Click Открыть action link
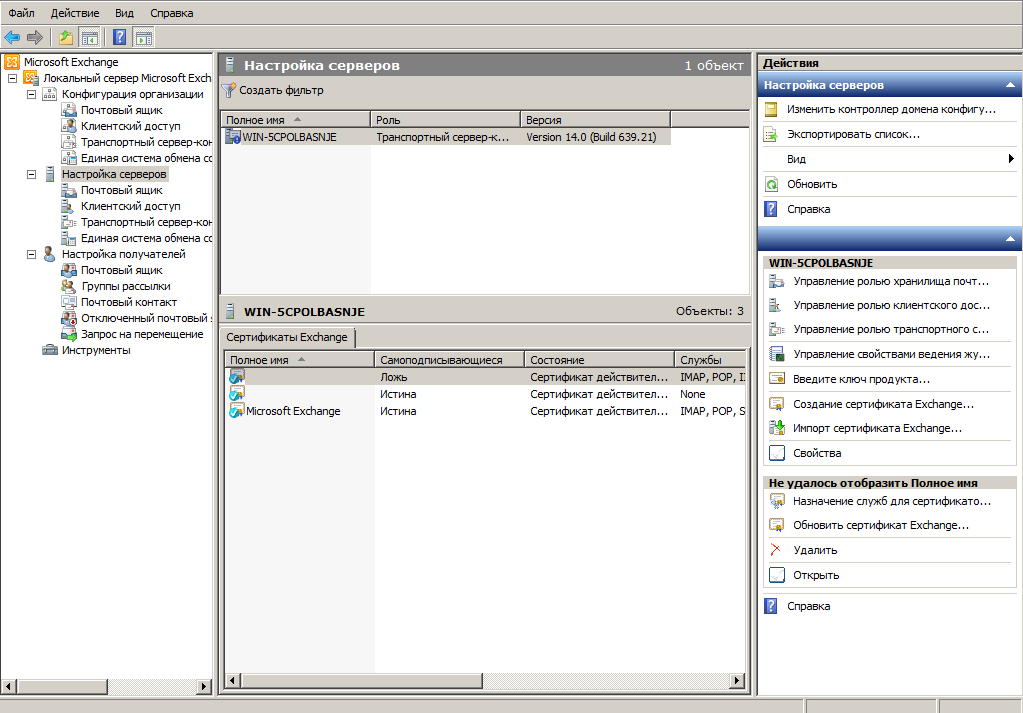The width and height of the screenshot is (1023, 713). (816, 575)
